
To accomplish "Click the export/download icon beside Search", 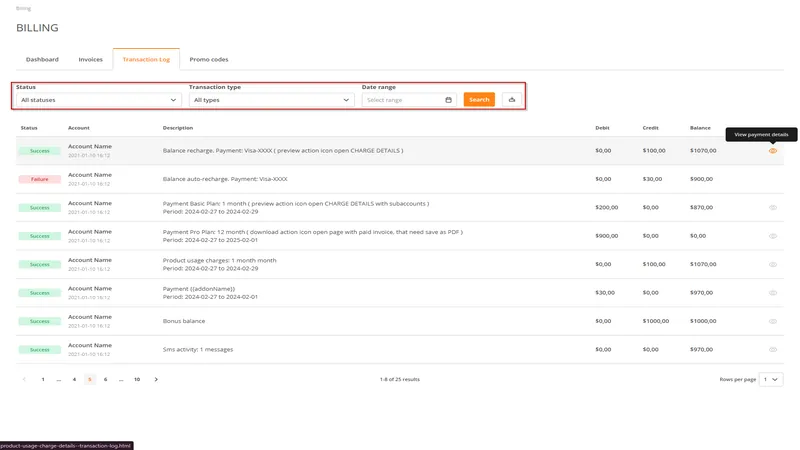I will [x=511, y=100].
